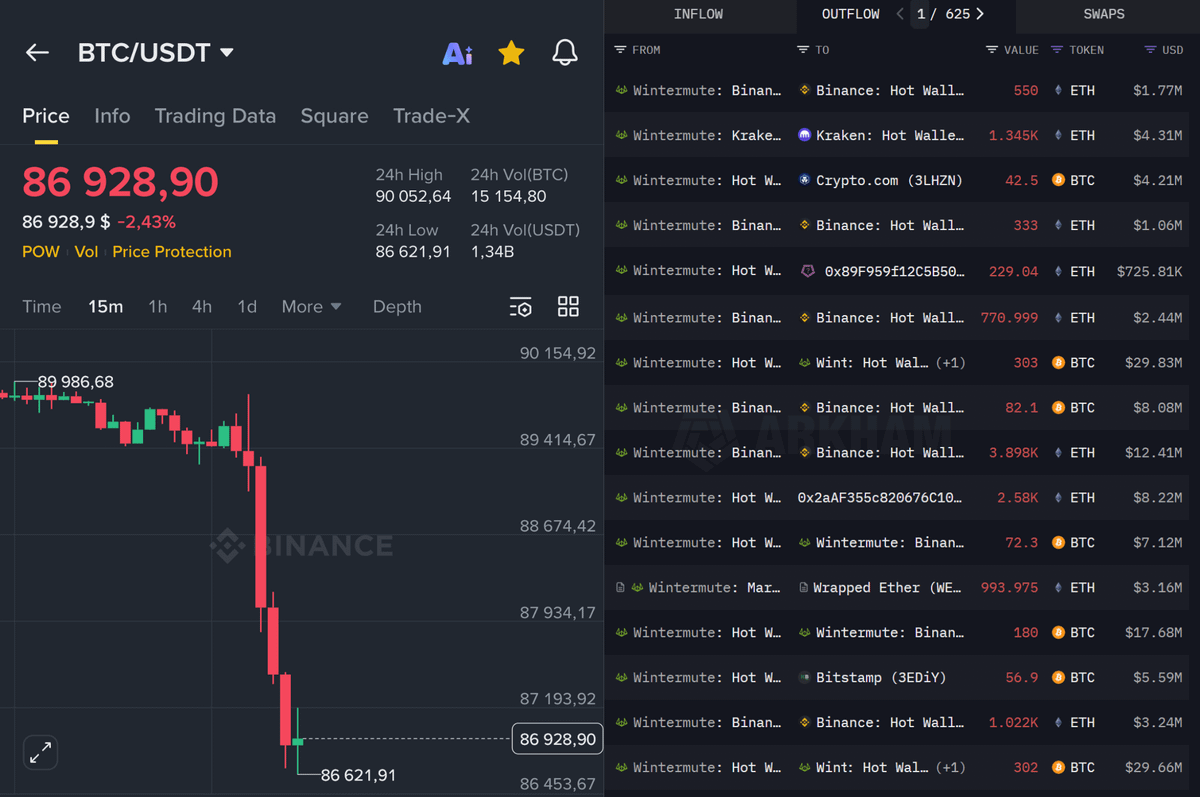Screen dimensions: 1200x797
Task: Click the $725.81K USD value
Action: (x=1150, y=271)
